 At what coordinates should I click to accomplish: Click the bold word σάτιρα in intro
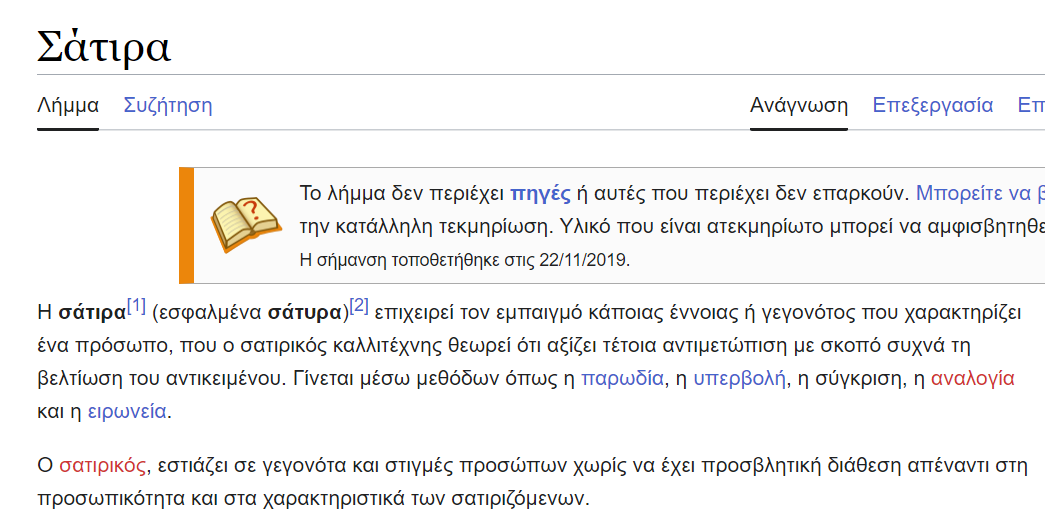pyautogui.click(x=92, y=313)
